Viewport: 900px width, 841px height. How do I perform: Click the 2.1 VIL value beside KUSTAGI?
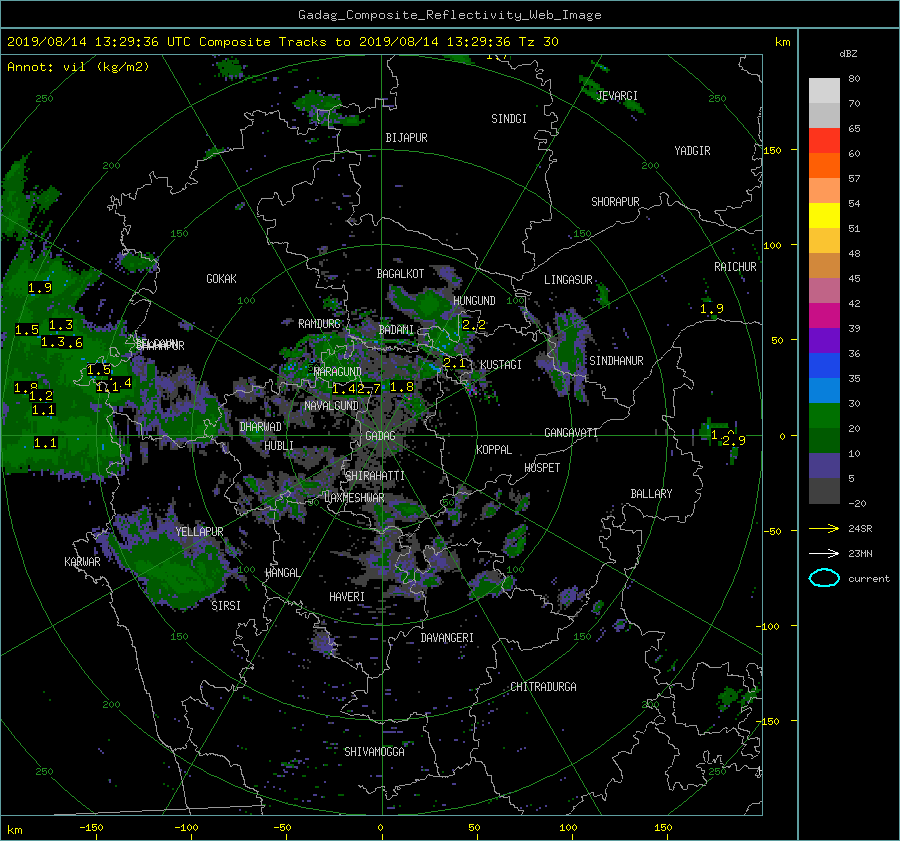(x=455, y=363)
